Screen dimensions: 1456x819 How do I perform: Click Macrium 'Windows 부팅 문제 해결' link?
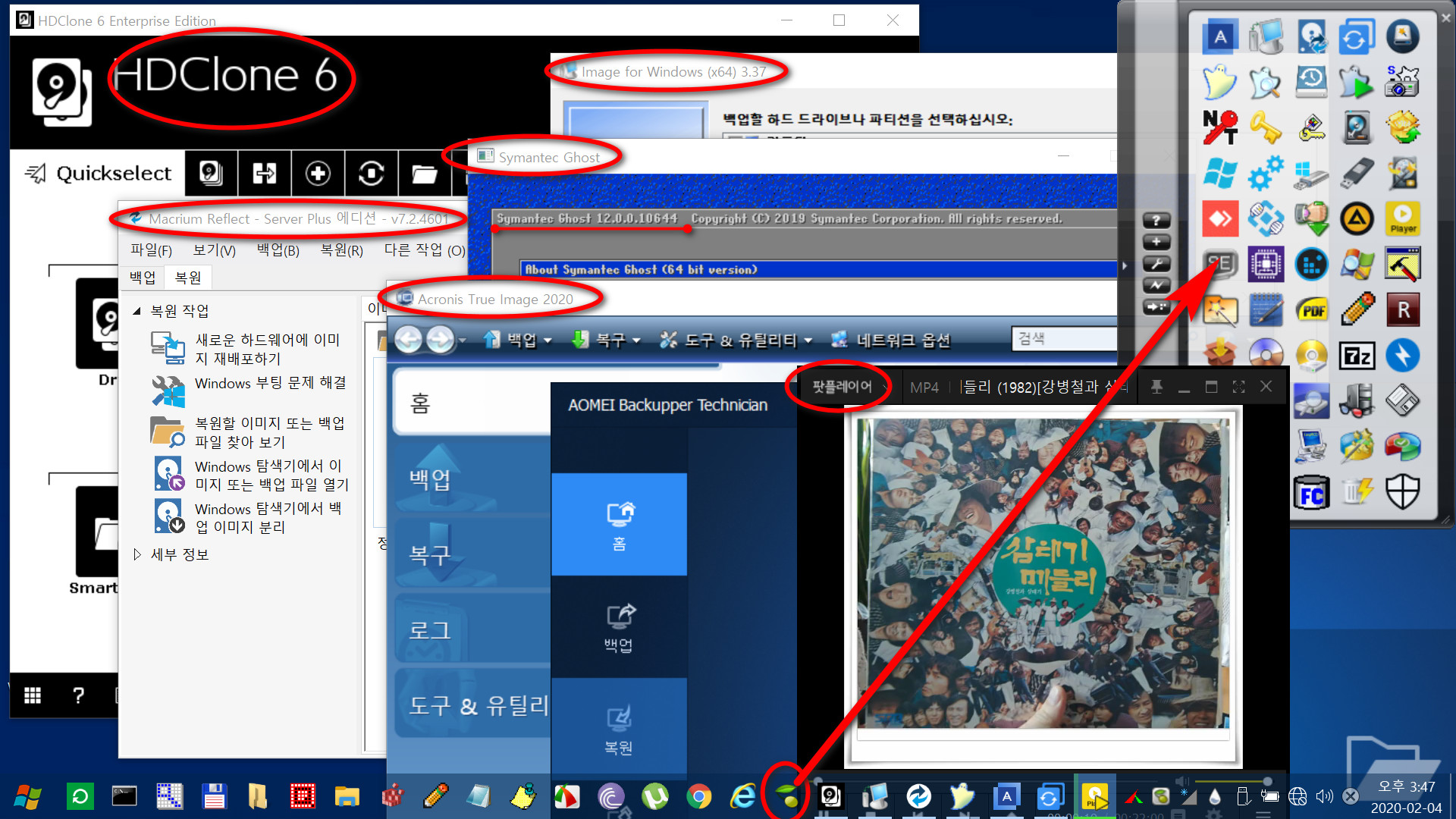[x=271, y=384]
